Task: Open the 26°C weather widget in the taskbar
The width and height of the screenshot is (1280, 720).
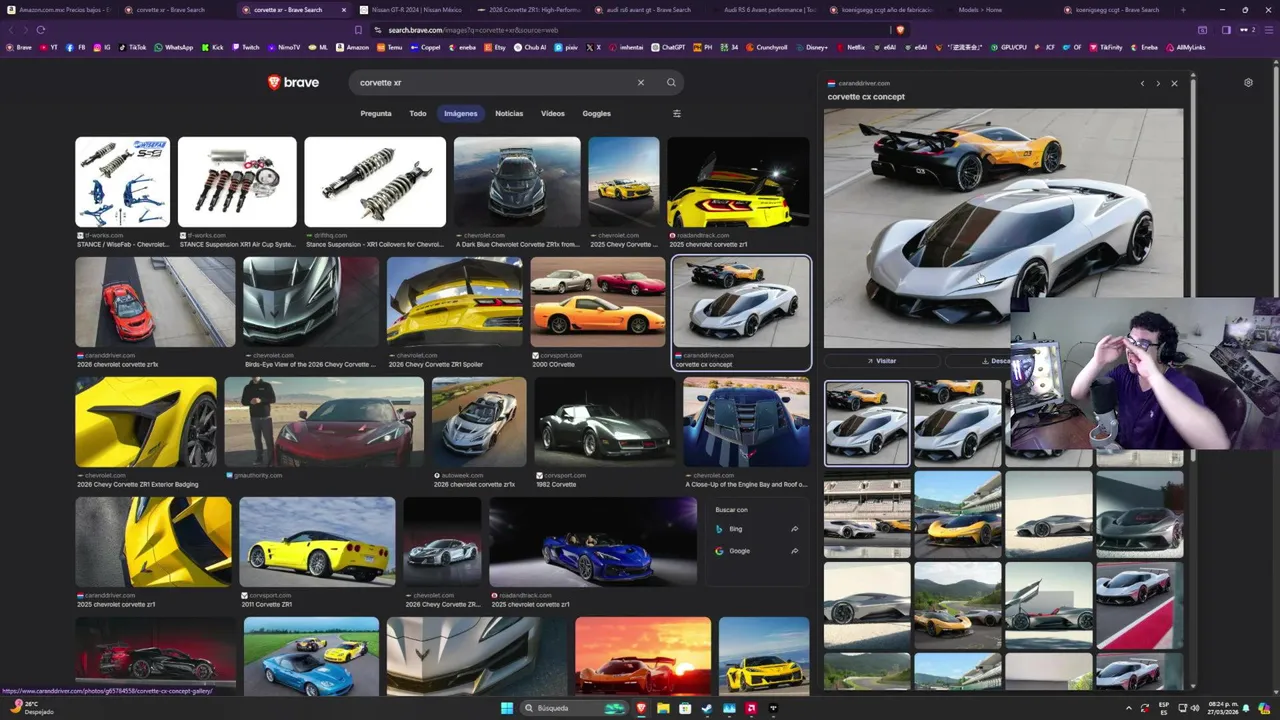Action: 31,707
